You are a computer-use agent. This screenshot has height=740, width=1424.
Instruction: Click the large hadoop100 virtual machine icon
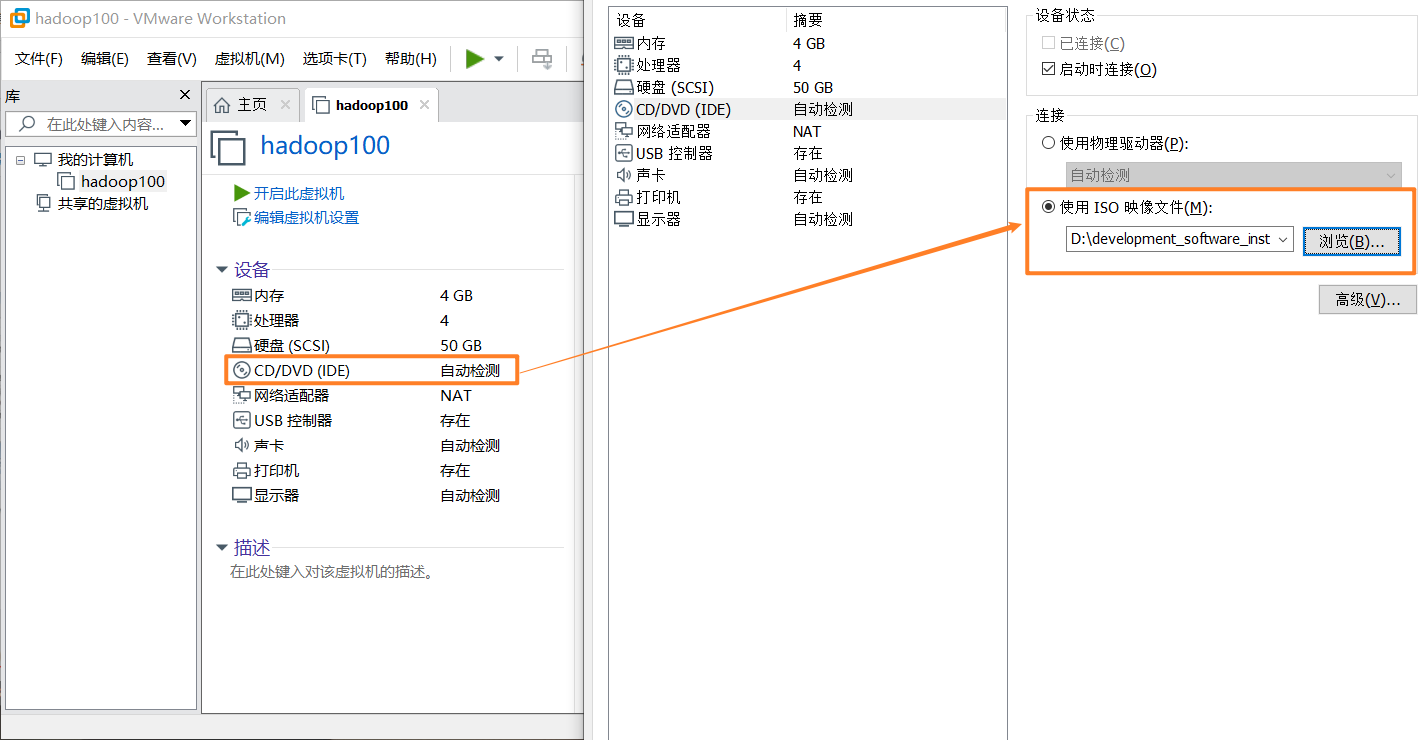click(228, 147)
